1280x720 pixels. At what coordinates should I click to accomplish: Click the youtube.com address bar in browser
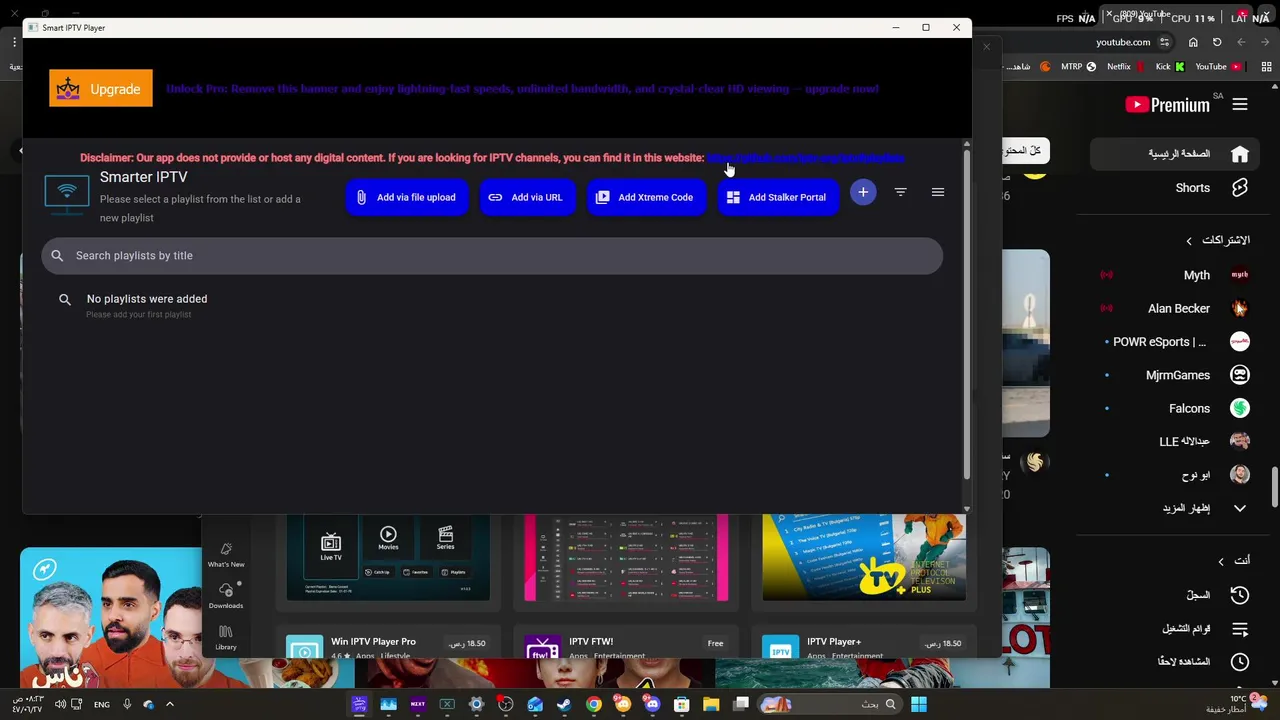[x=1123, y=42]
